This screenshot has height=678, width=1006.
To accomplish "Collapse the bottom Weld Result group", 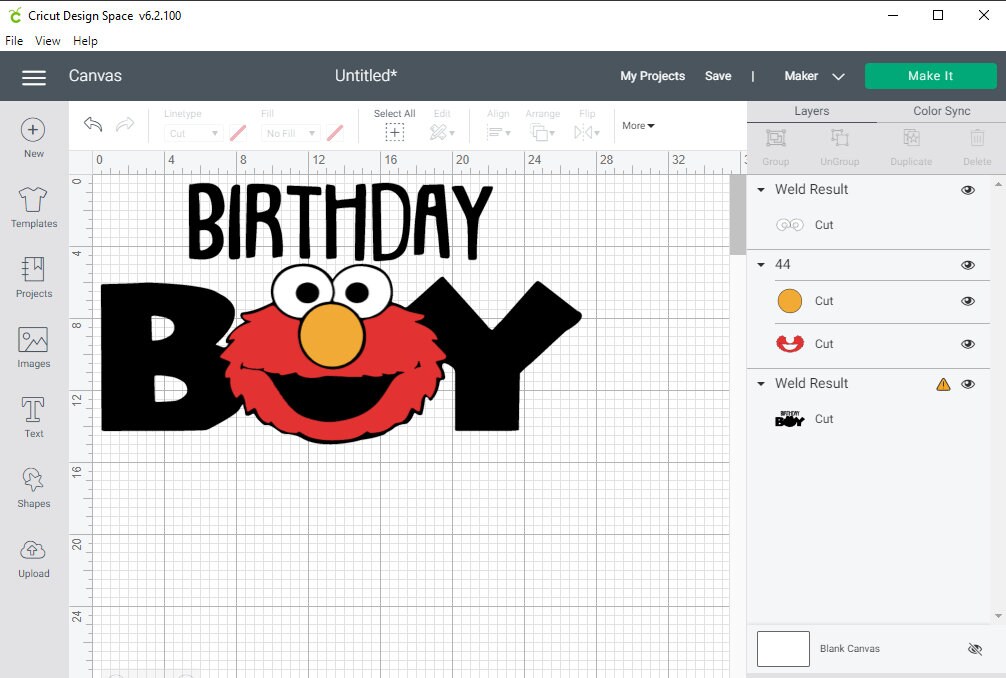I will (761, 384).
